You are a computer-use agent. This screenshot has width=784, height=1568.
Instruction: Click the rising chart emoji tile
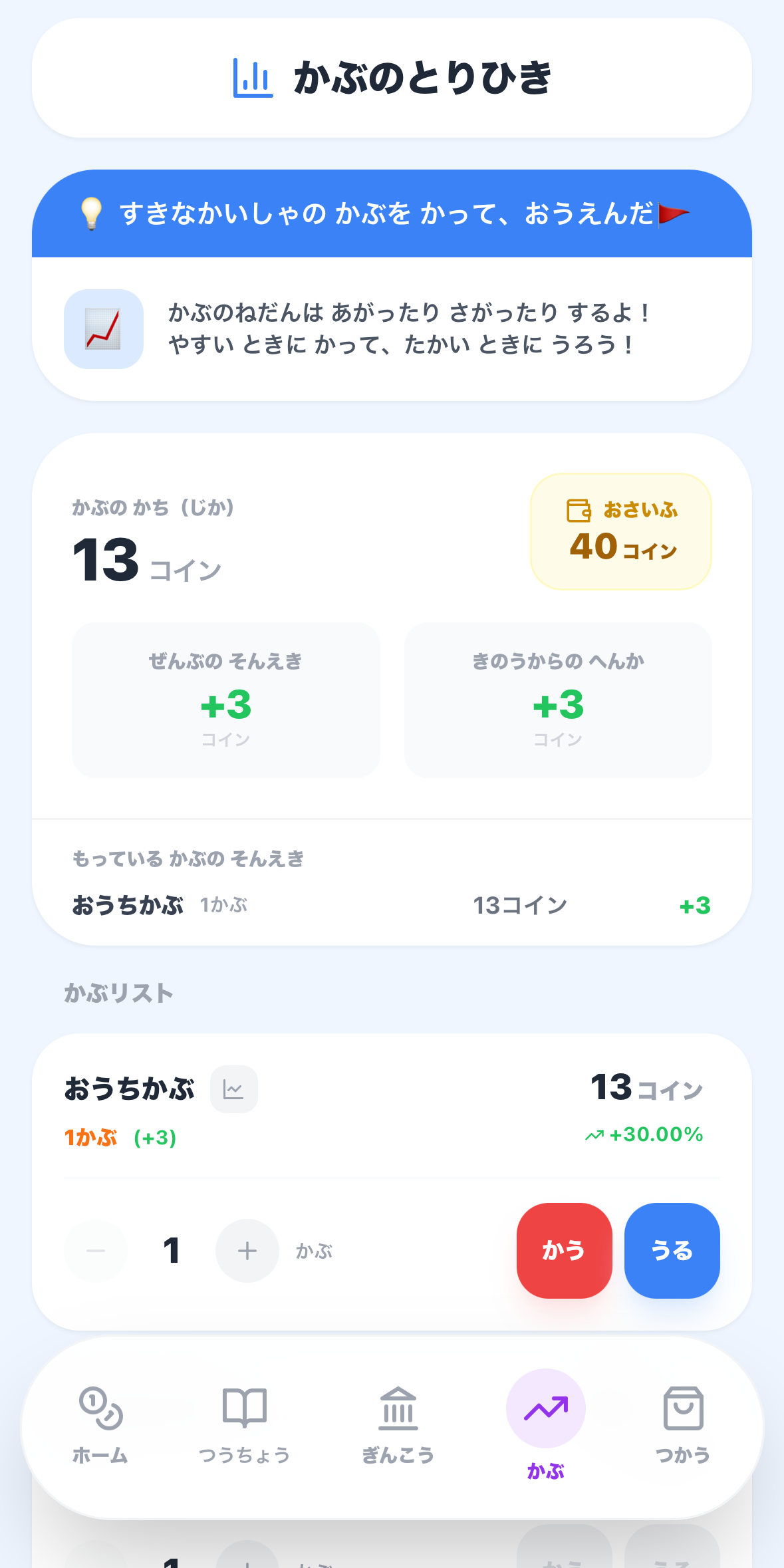tap(104, 329)
